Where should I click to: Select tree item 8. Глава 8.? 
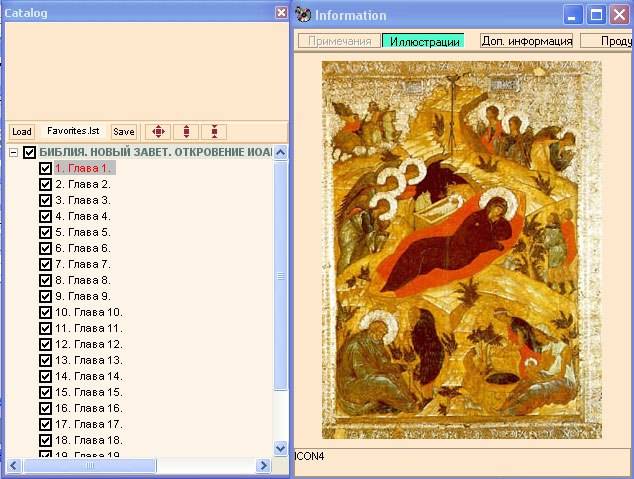[83, 280]
